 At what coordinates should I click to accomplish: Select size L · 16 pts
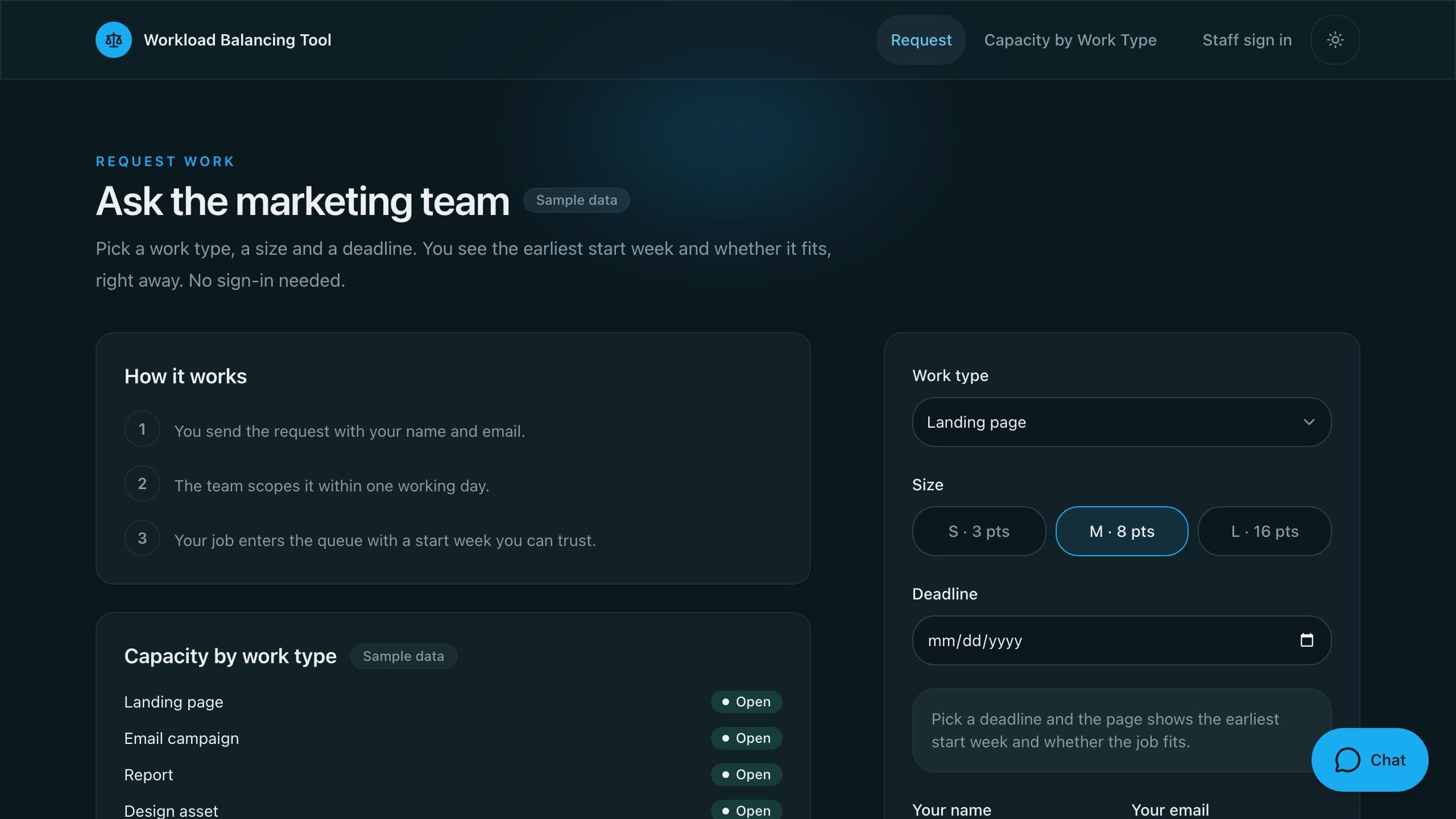pos(1264,531)
